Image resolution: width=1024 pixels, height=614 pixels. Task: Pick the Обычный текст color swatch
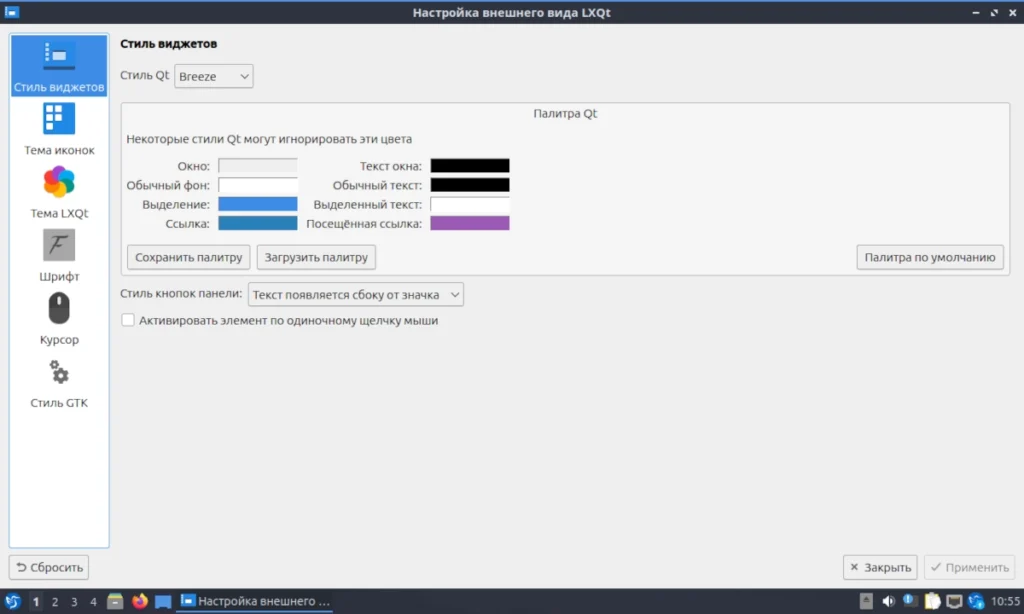coord(470,185)
